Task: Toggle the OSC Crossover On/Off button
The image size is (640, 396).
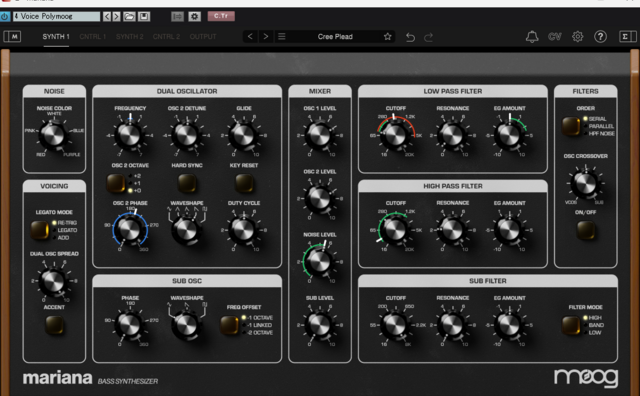Action: pyautogui.click(x=585, y=230)
